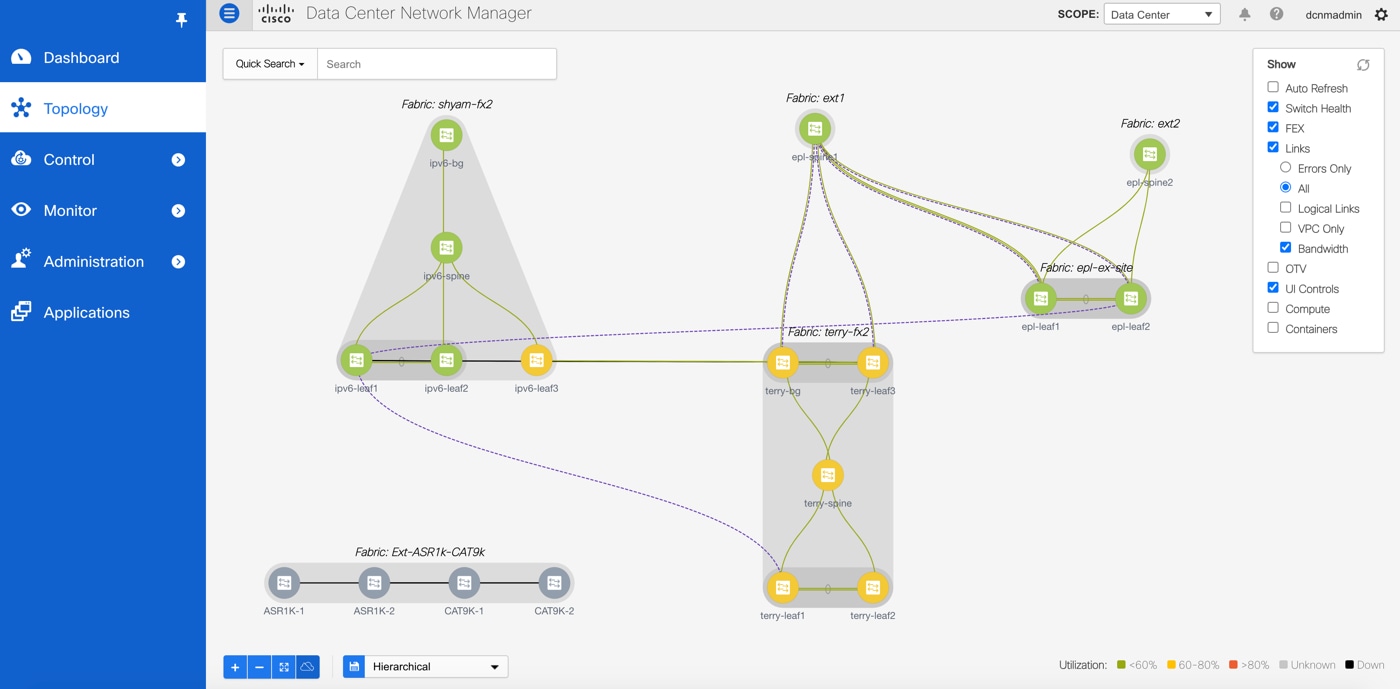Image resolution: width=1400 pixels, height=689 pixels.
Task: Enable the VPC Only checkbox
Action: coord(1286,227)
